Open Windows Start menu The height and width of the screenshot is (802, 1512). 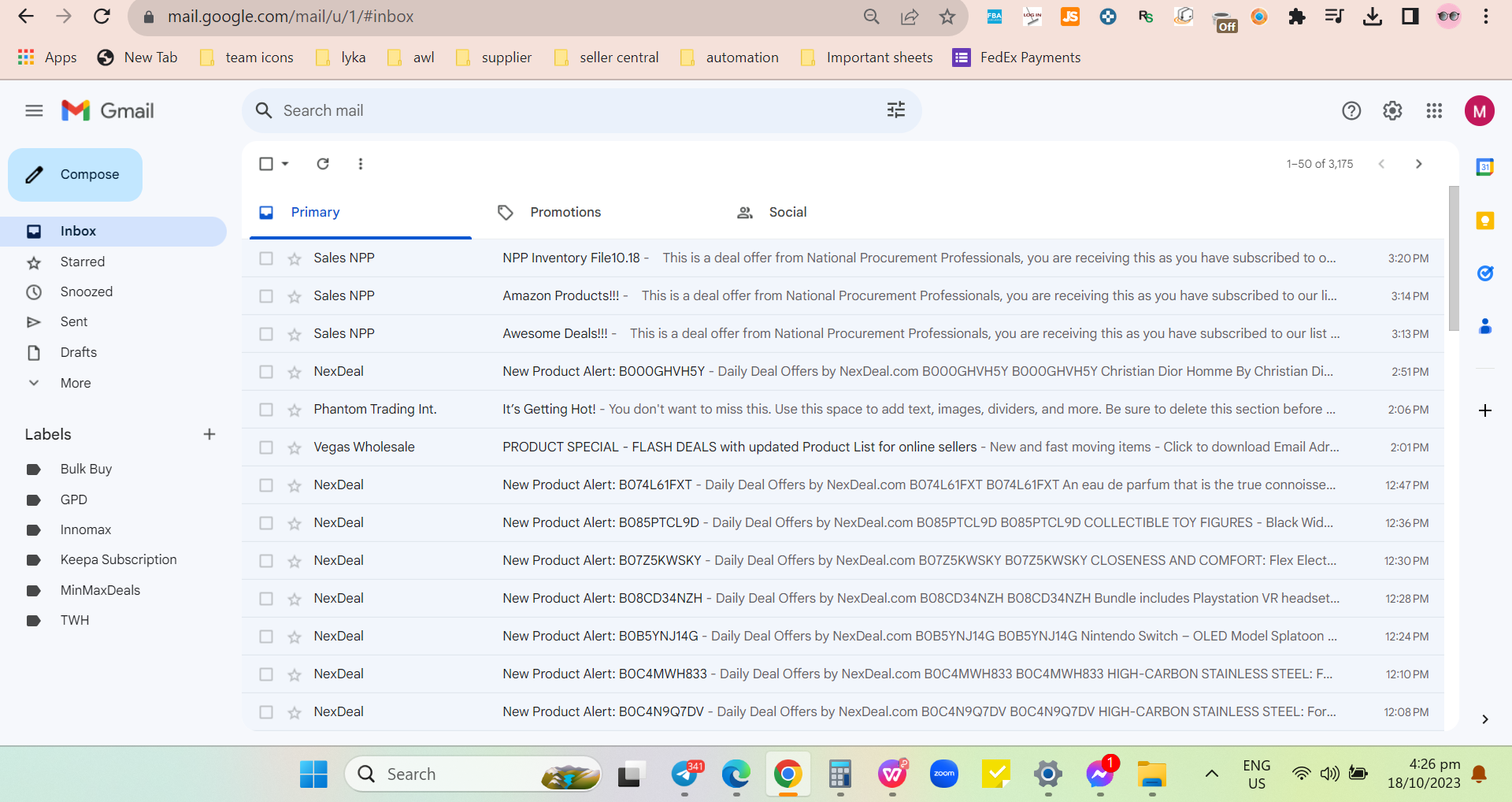[x=313, y=774]
